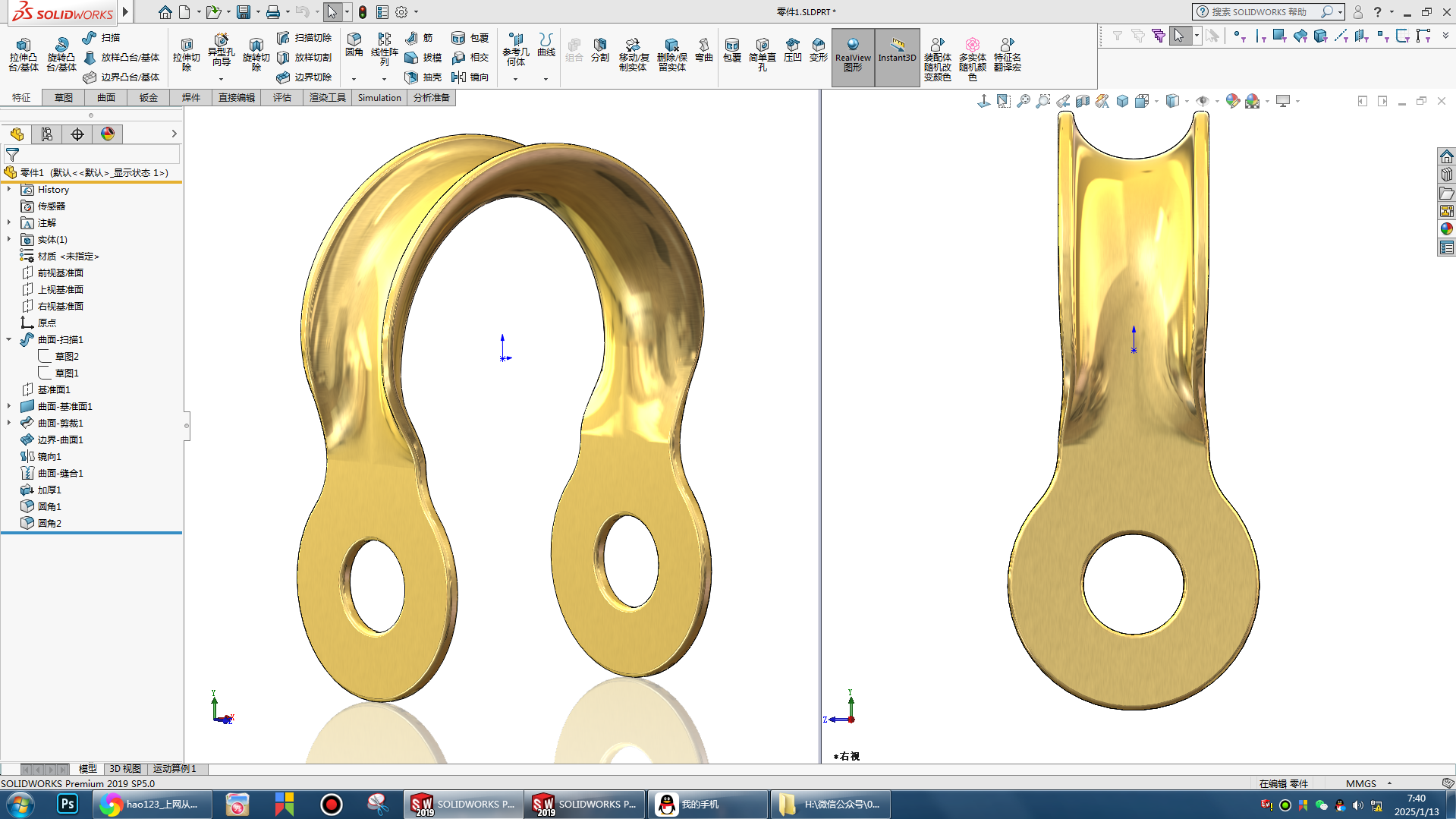Activate the Shell (抽壳) command
This screenshot has height=819, width=1456.
(423, 77)
